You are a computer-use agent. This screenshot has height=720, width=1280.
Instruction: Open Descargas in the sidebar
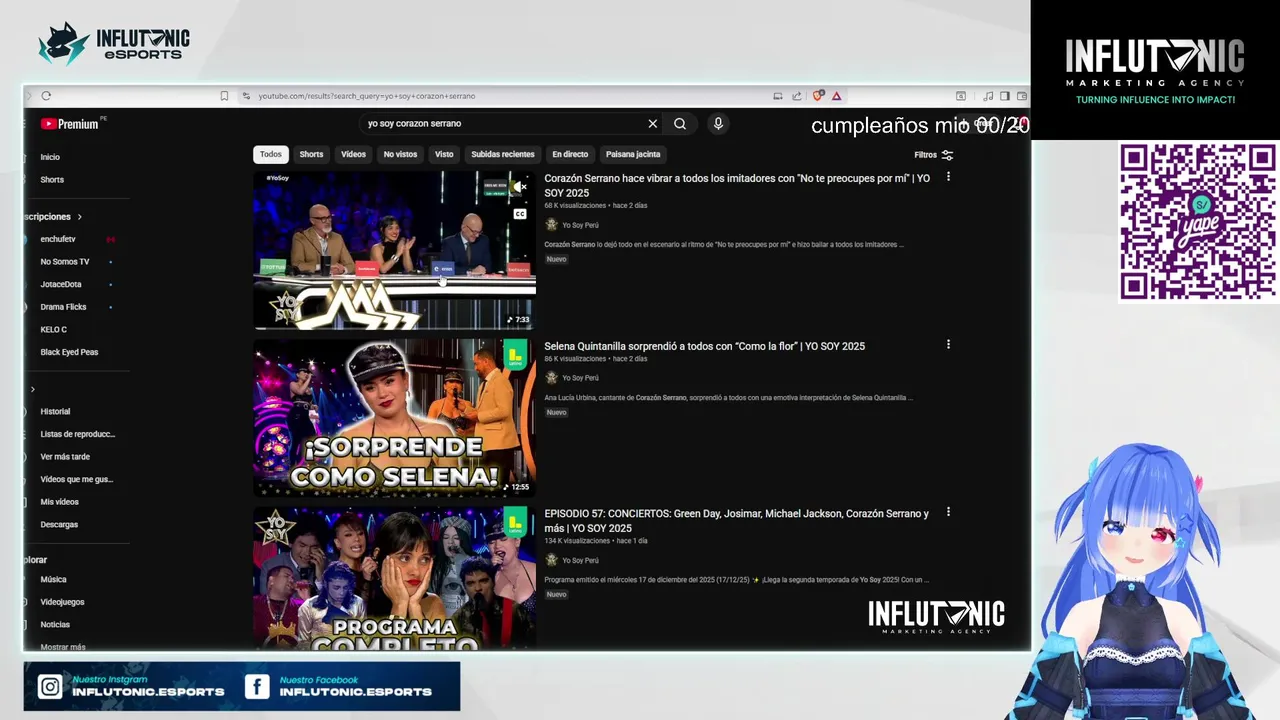[x=59, y=524]
